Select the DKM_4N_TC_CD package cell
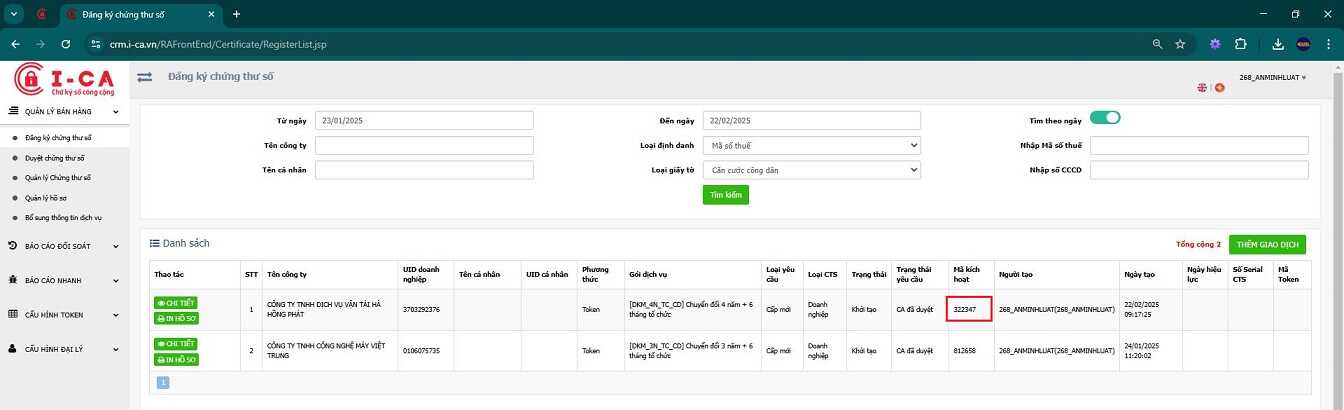The height and width of the screenshot is (410, 1344). point(691,310)
